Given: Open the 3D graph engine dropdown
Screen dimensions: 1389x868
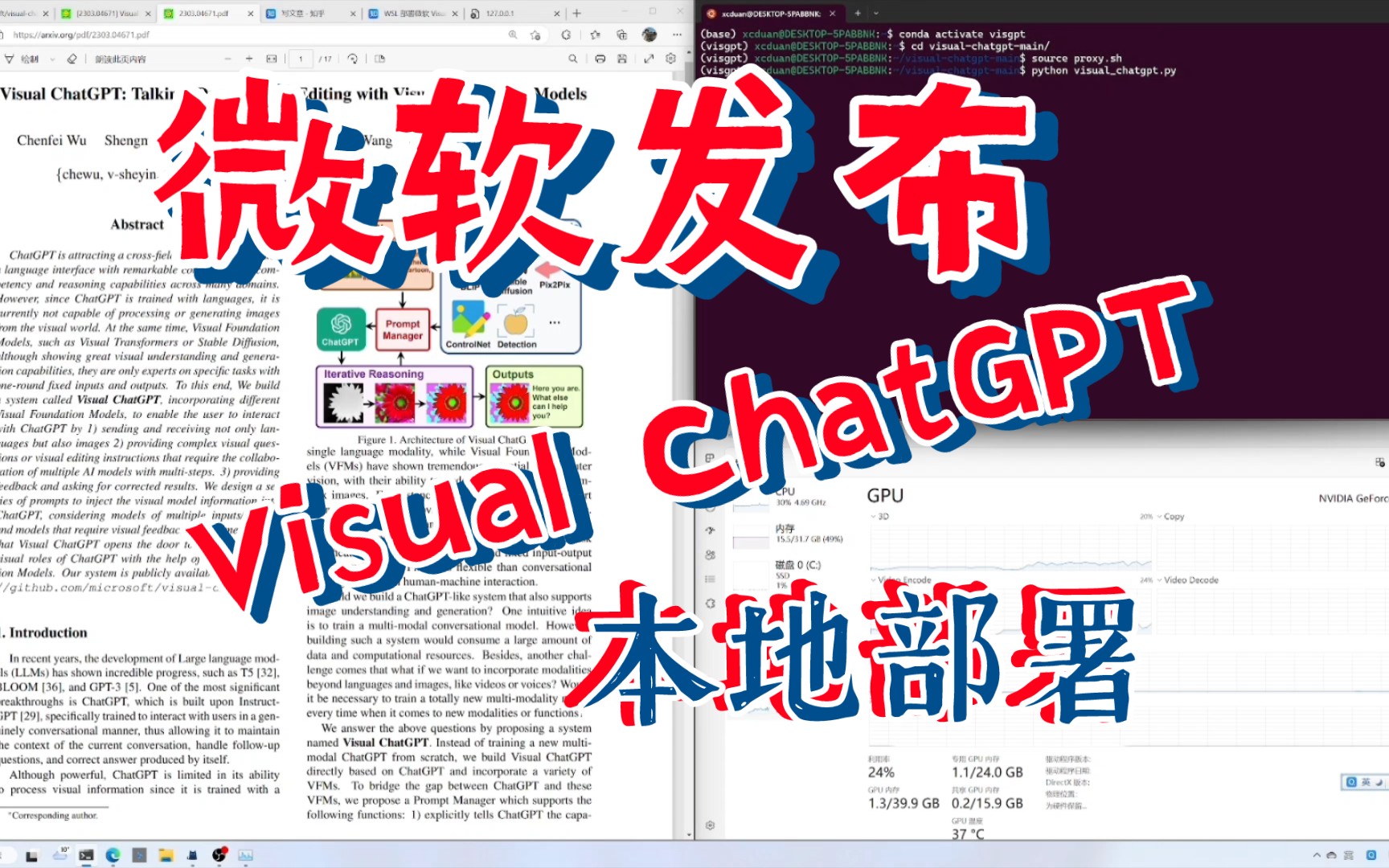Looking at the screenshot, I should pos(879,517).
